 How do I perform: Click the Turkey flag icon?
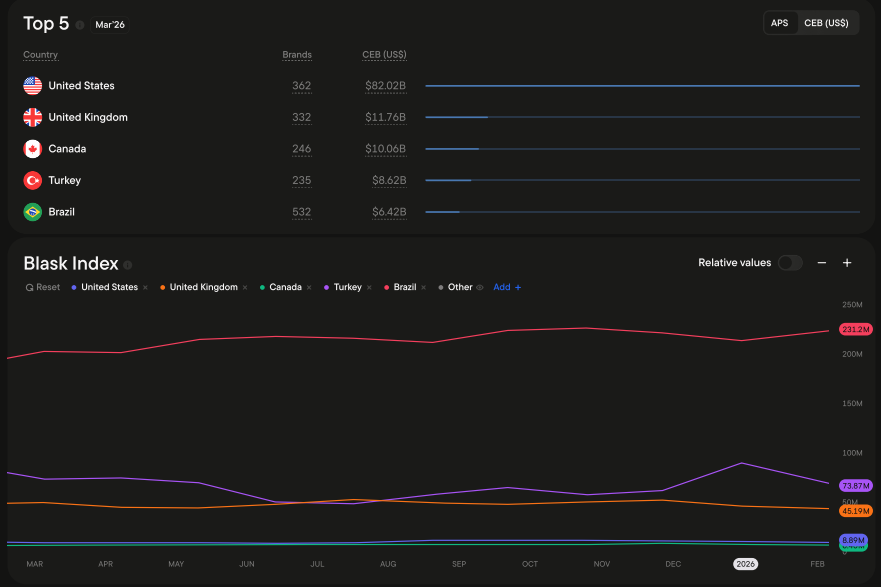click(33, 180)
